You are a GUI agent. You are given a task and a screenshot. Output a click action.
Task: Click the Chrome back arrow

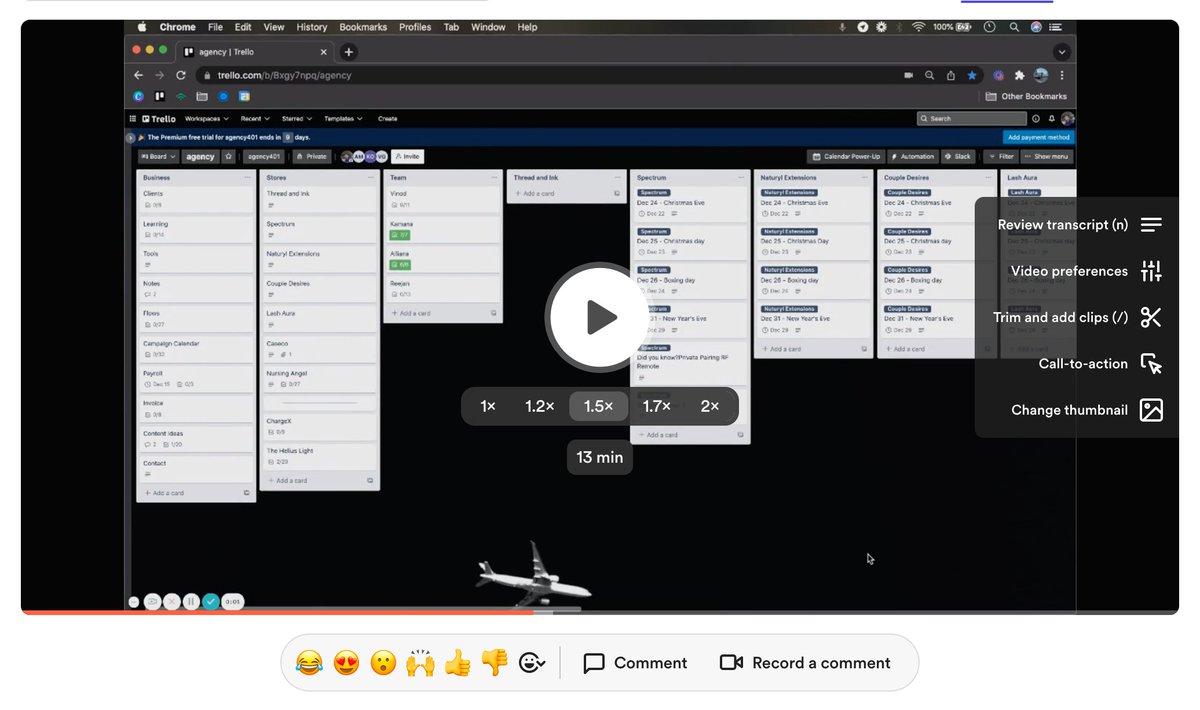139,75
